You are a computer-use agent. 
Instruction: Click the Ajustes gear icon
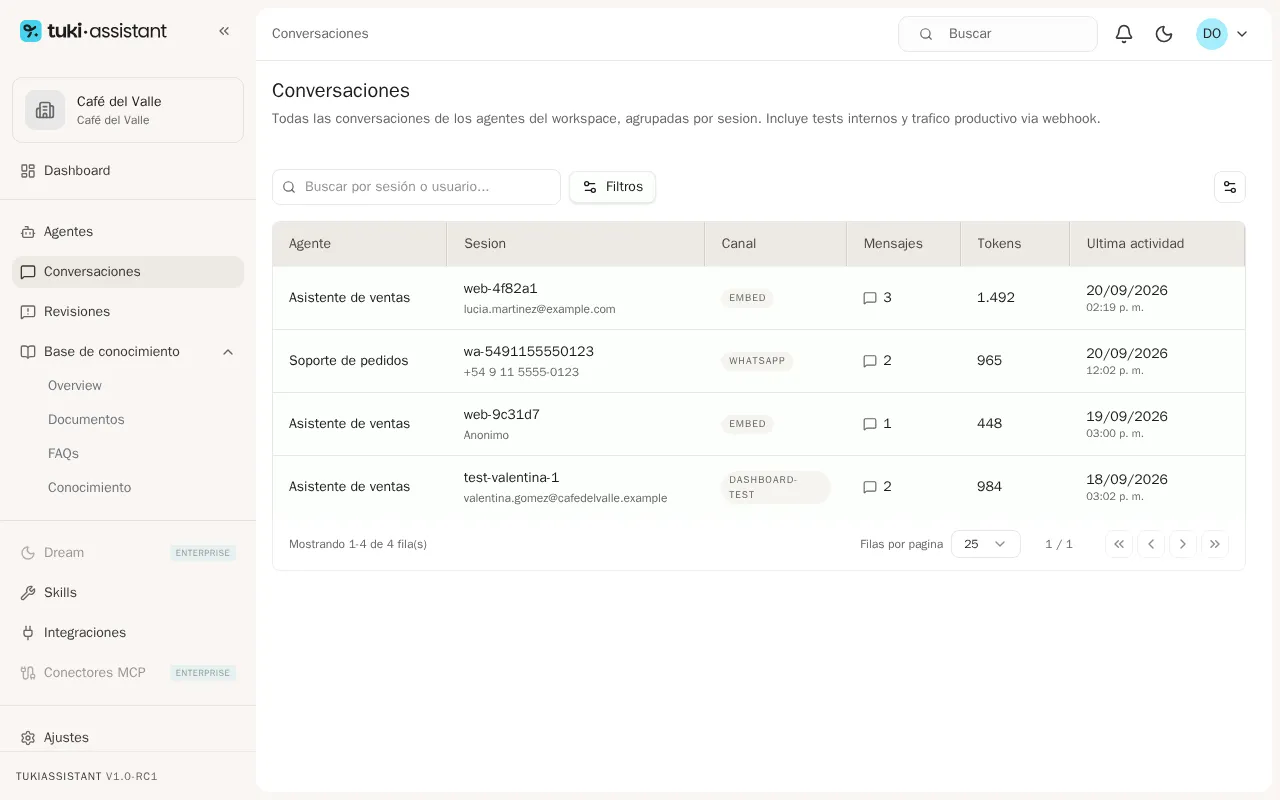pyautogui.click(x=28, y=738)
